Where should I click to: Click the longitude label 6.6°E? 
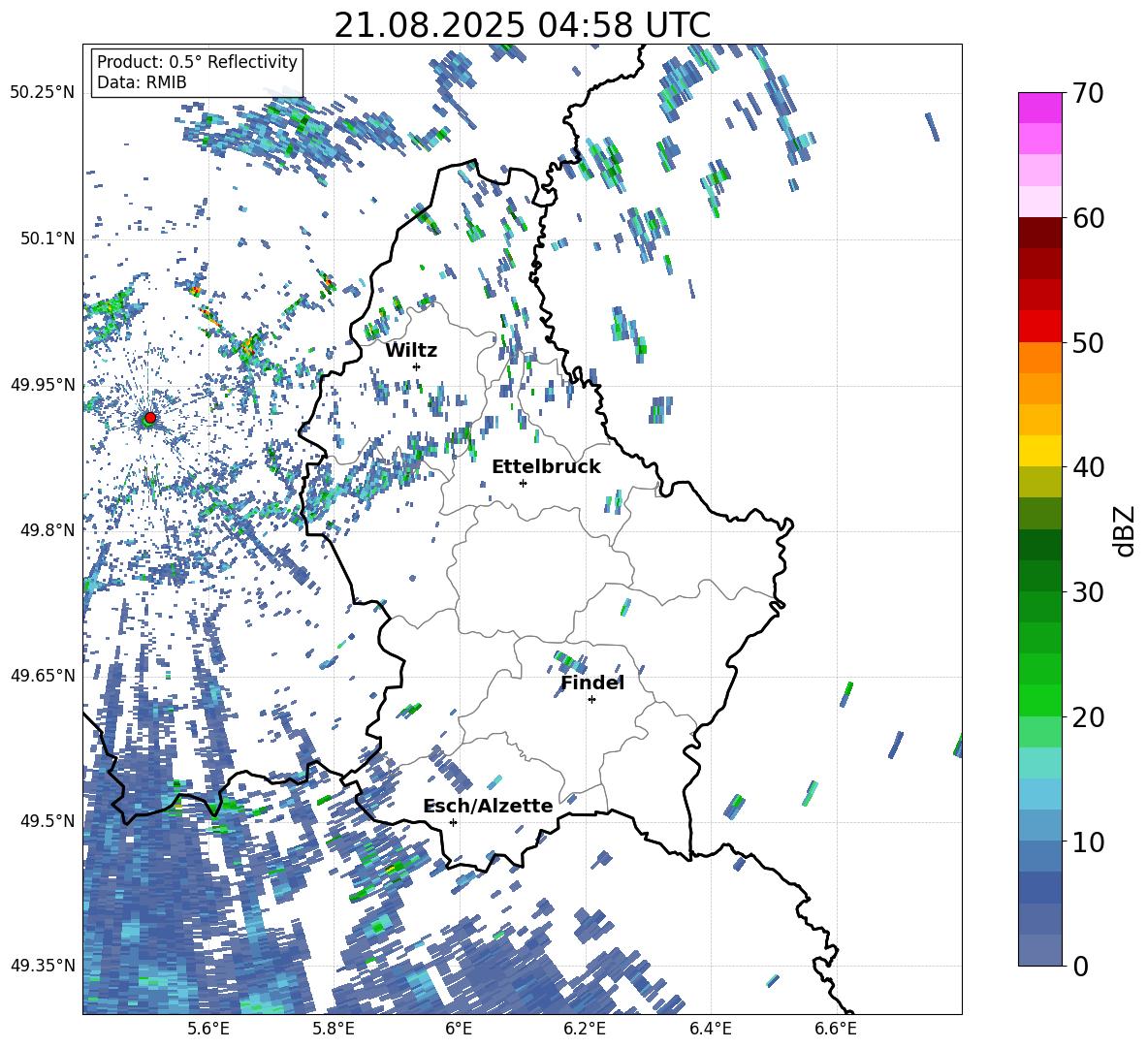836,1029
